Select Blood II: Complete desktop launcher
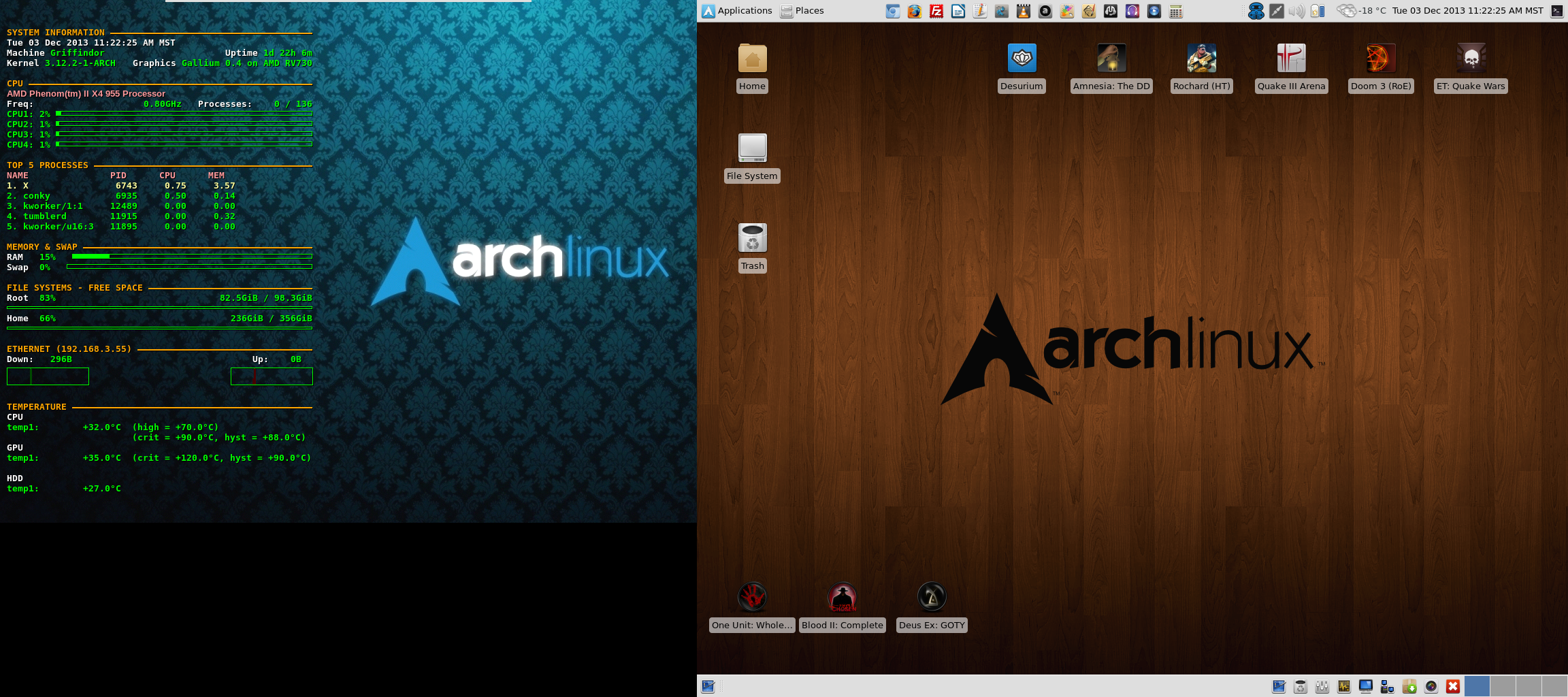This screenshot has width=1568, height=697. (x=843, y=607)
